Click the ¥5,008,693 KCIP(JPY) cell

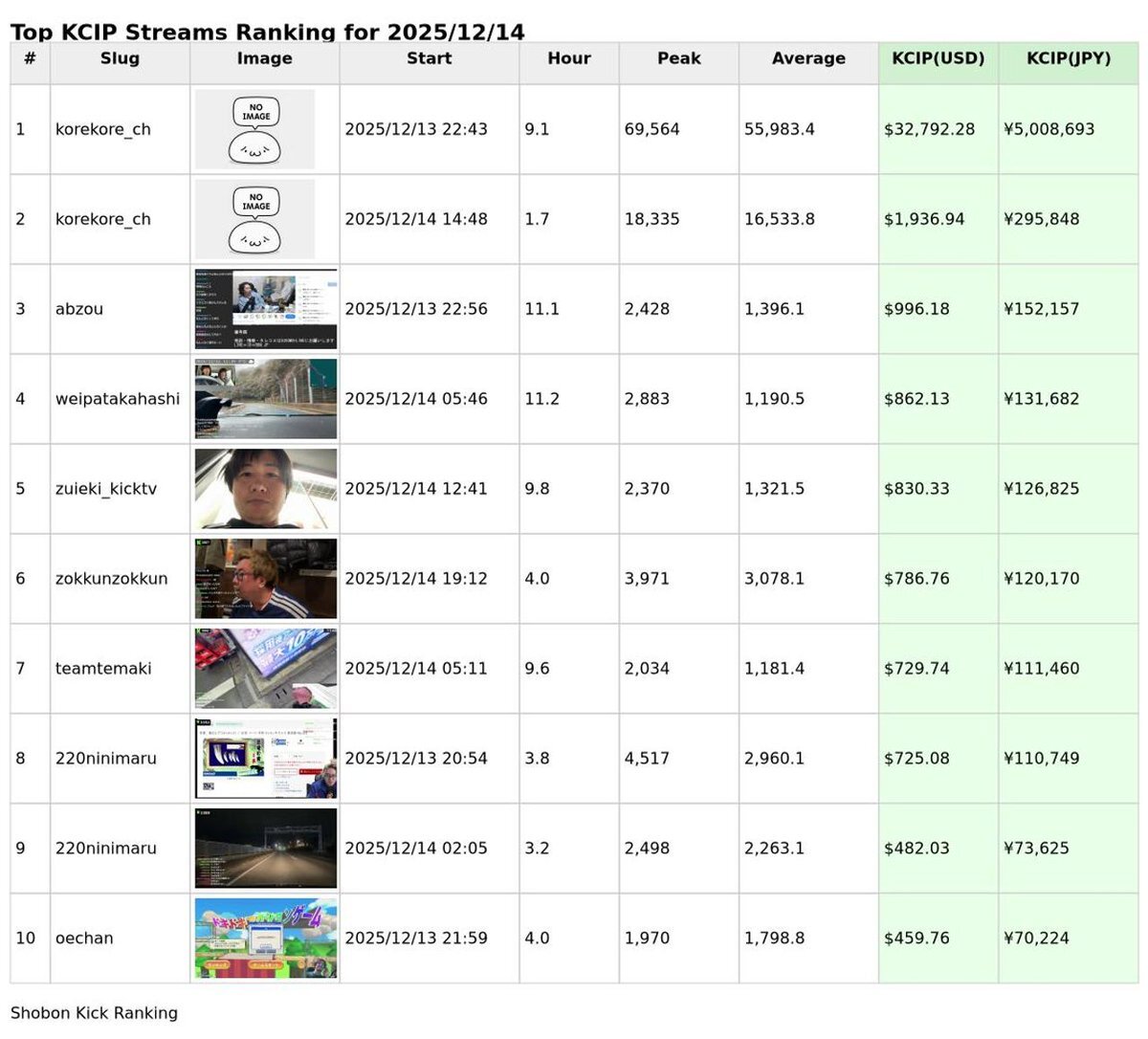1049,129
